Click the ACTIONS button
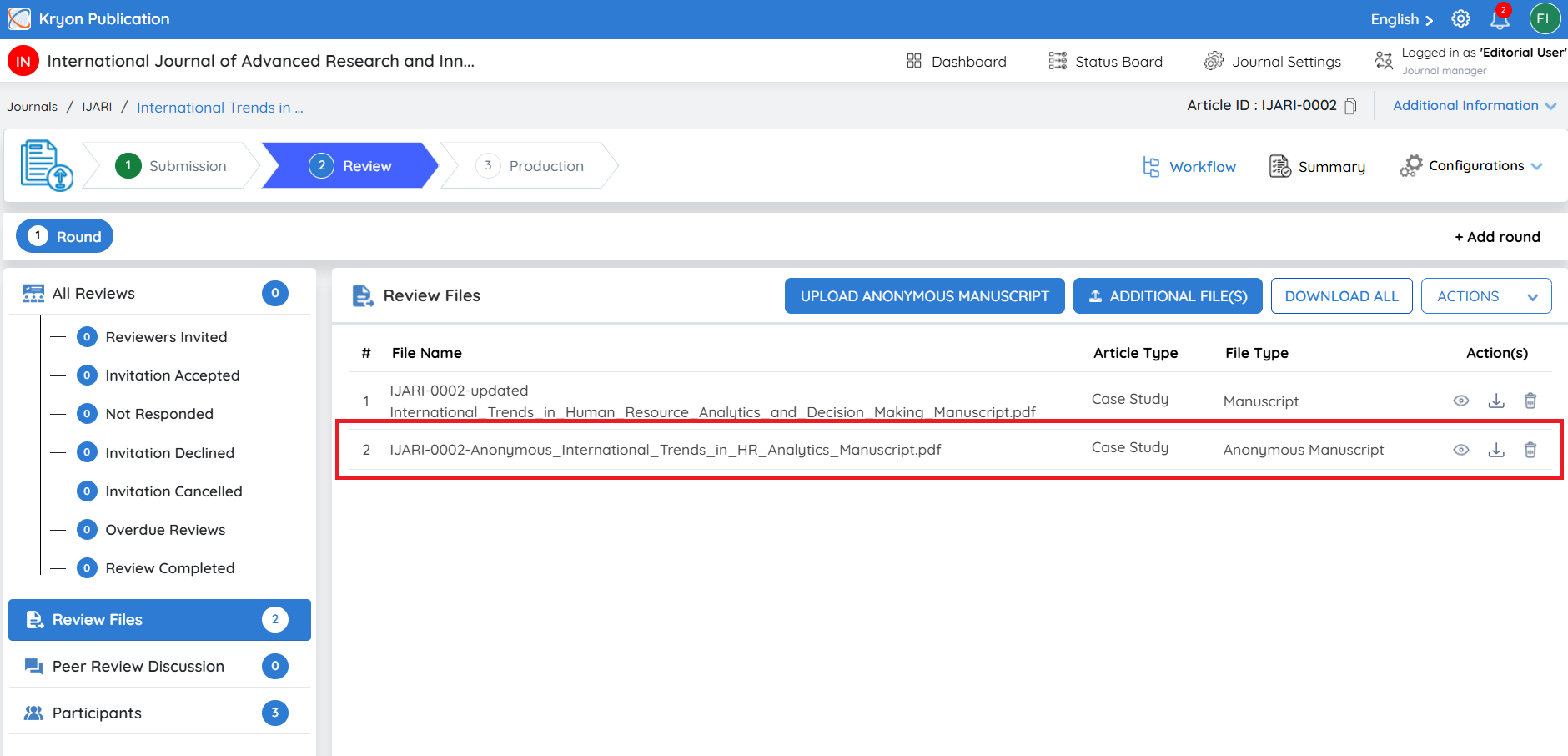Viewport: 1568px width, 756px height. tap(1468, 296)
